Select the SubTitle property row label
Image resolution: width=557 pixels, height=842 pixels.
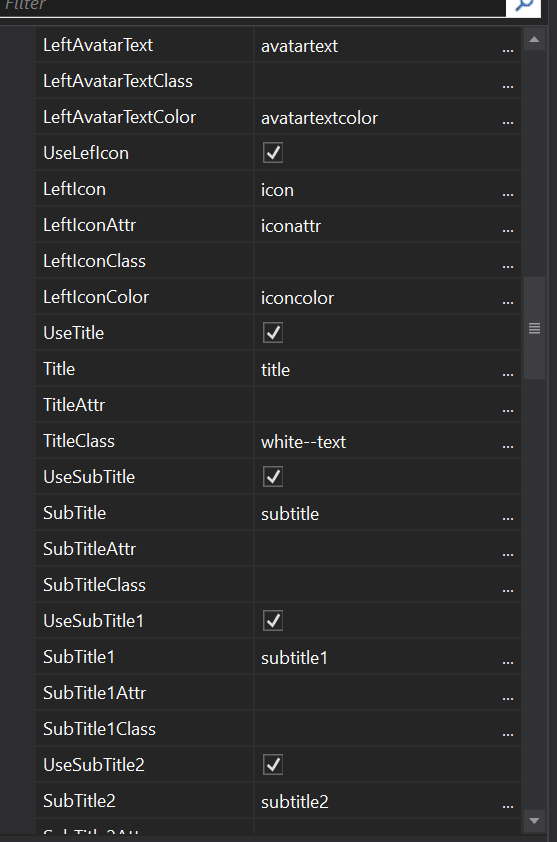75,513
